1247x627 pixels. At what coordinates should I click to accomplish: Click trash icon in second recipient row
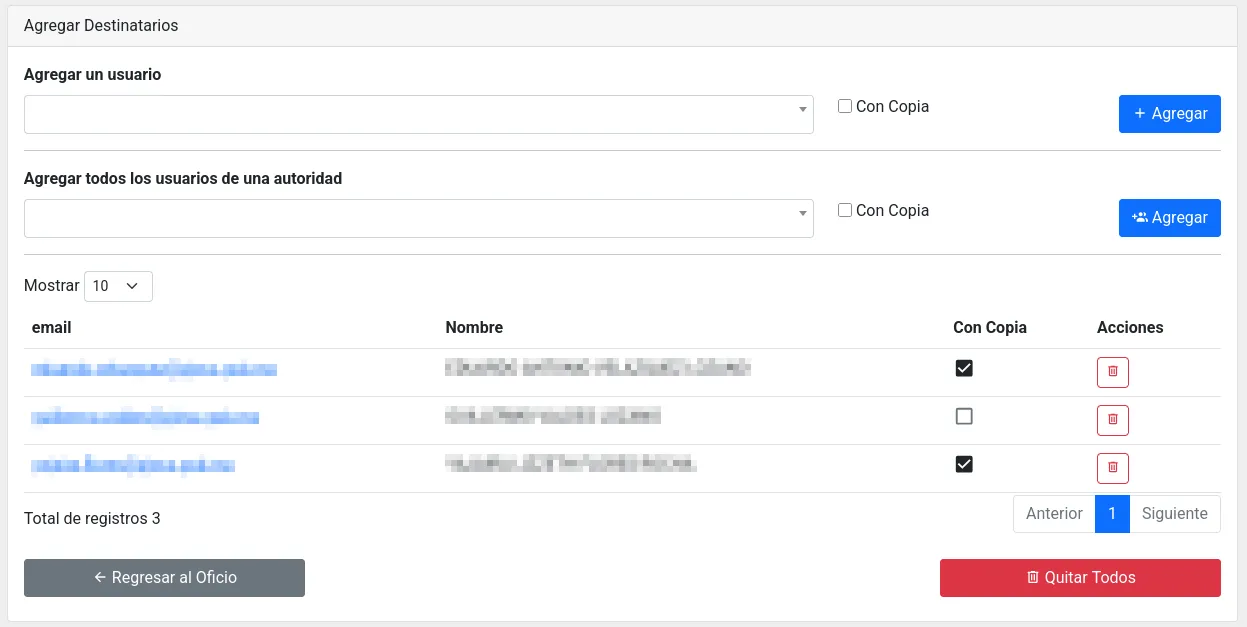click(1112, 420)
